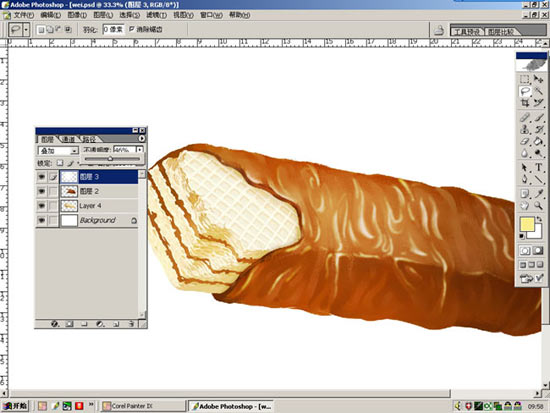
Task: Toggle visibility of Layer 4
Action: 41,206
